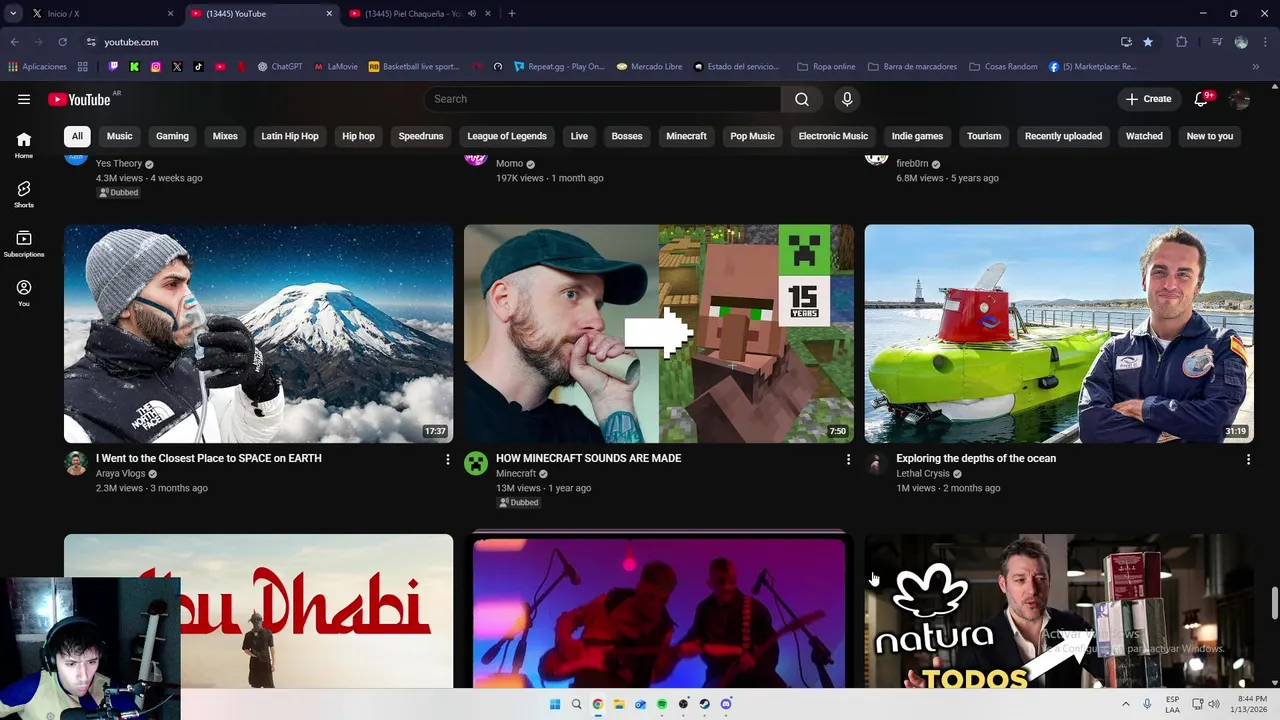This screenshot has width=1280, height=720.
Task: Select the Music filter chip
Action: [119, 136]
